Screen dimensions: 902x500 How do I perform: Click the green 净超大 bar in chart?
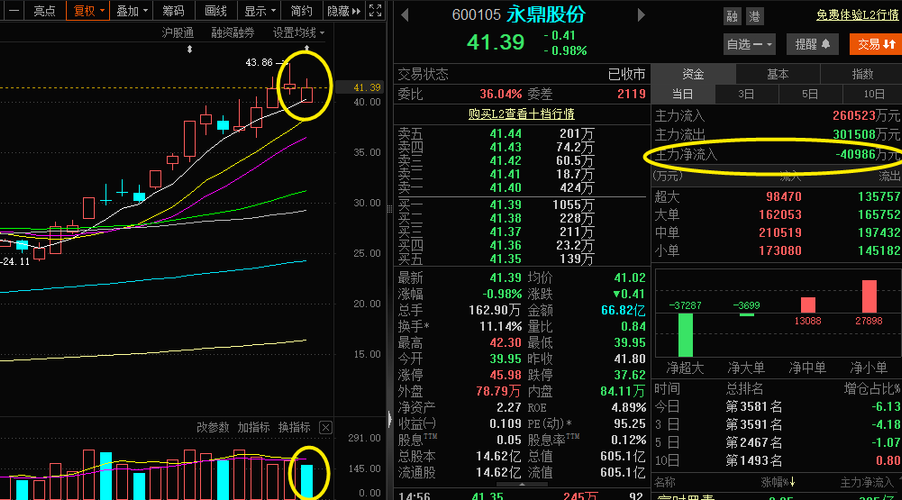point(685,334)
